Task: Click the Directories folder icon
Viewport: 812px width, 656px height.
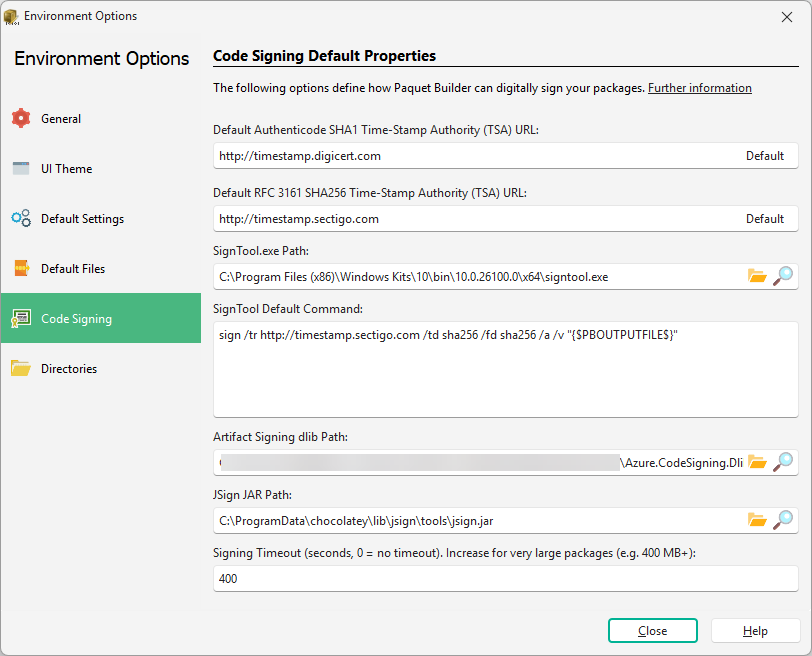Action: (21, 368)
